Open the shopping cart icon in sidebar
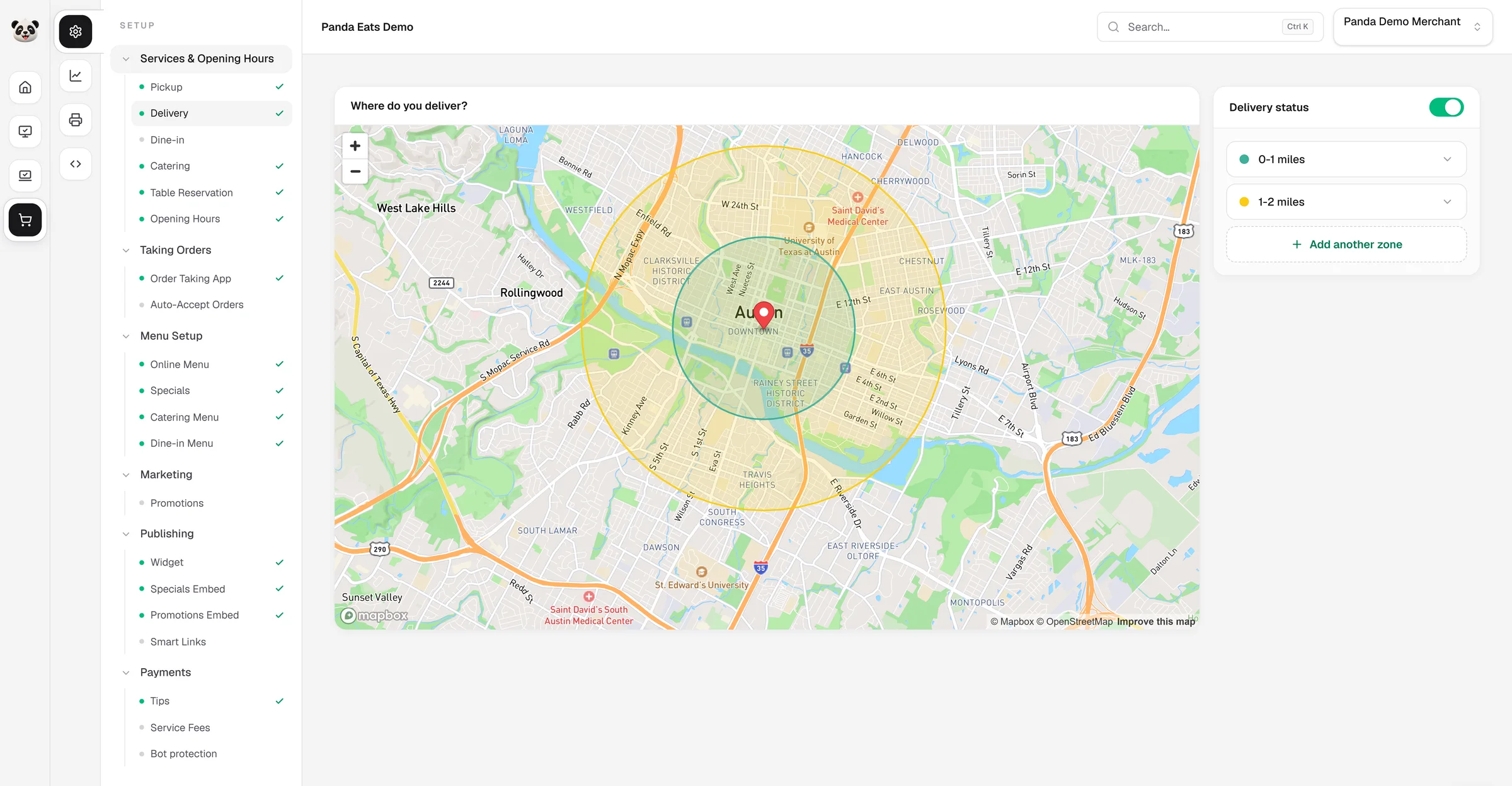The image size is (1512, 786). pos(25,220)
